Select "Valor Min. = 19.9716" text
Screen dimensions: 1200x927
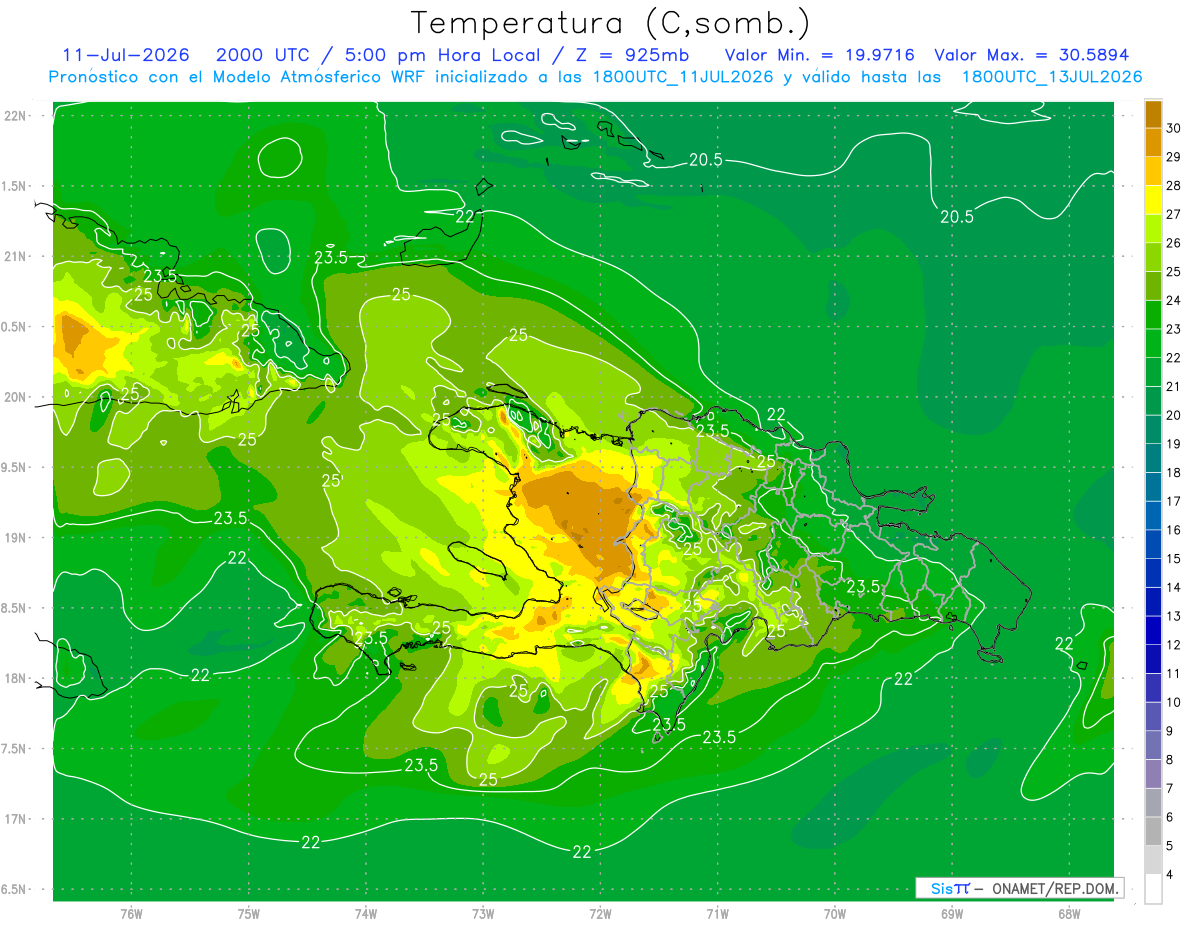(819, 55)
